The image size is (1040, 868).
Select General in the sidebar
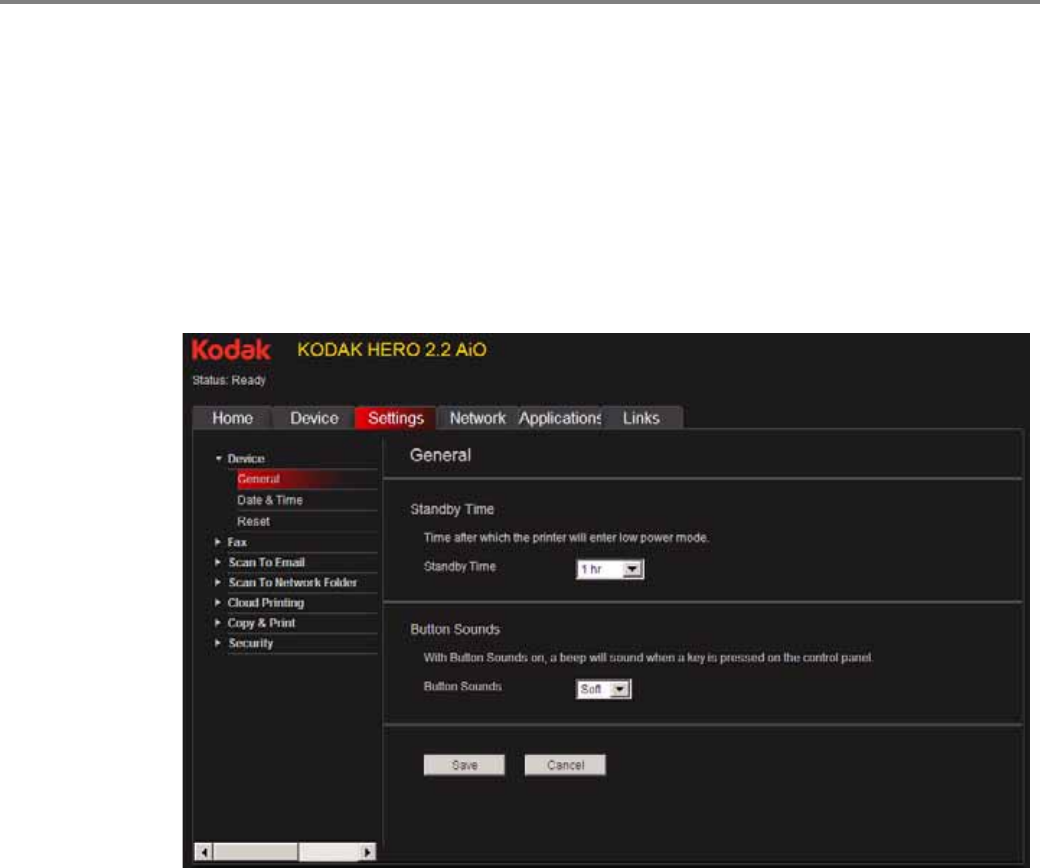[x=307, y=479]
